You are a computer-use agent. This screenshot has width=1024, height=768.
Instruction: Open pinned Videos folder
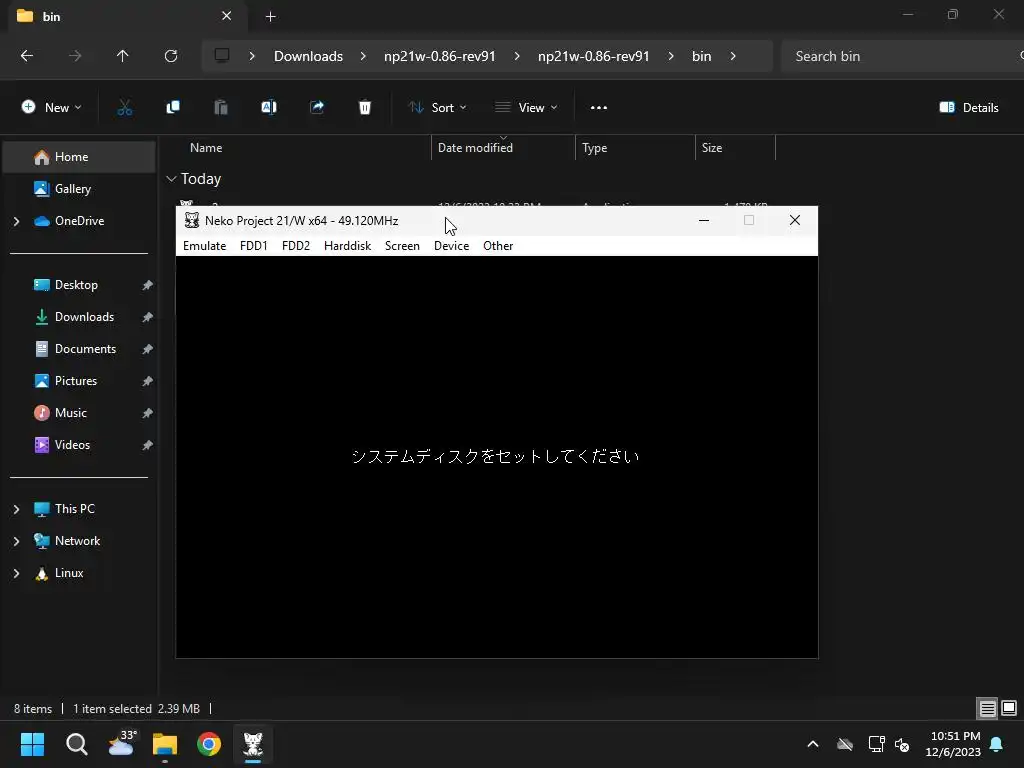72,445
